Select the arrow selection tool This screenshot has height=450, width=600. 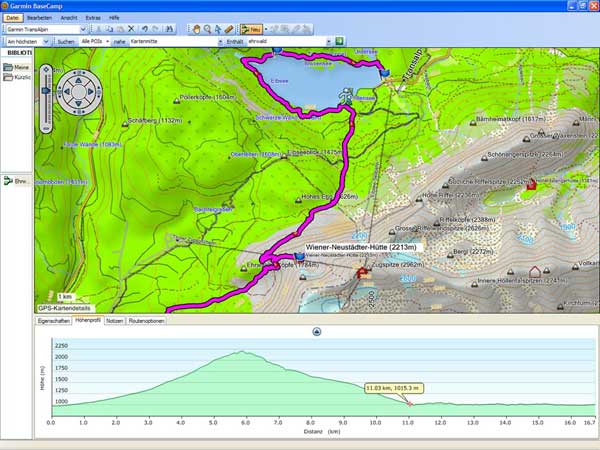click(x=218, y=29)
